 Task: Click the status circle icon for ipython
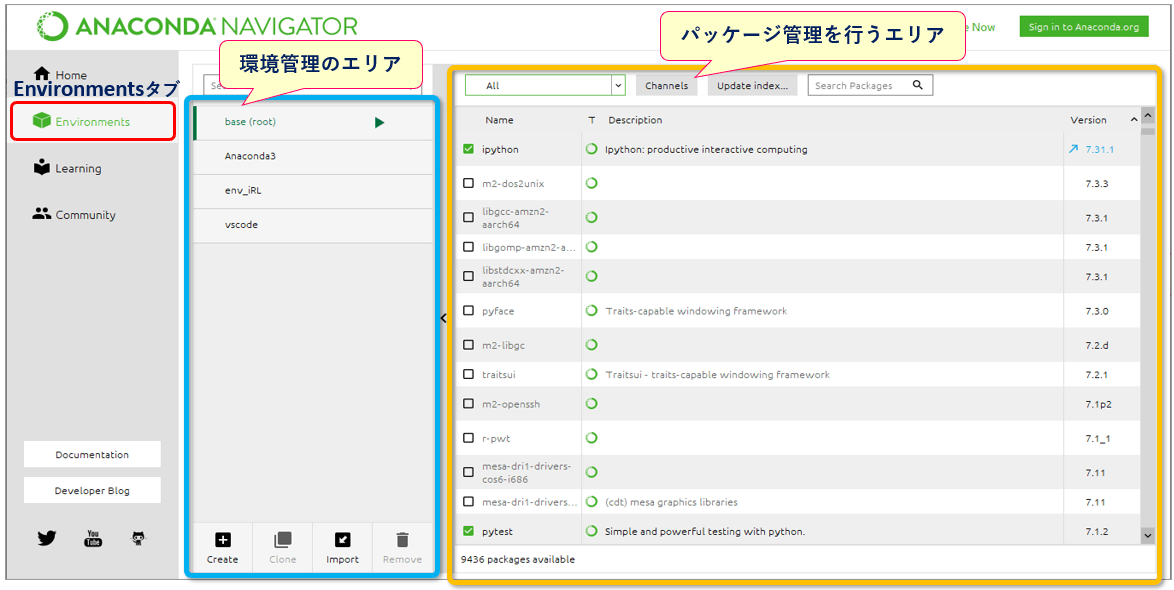591,149
